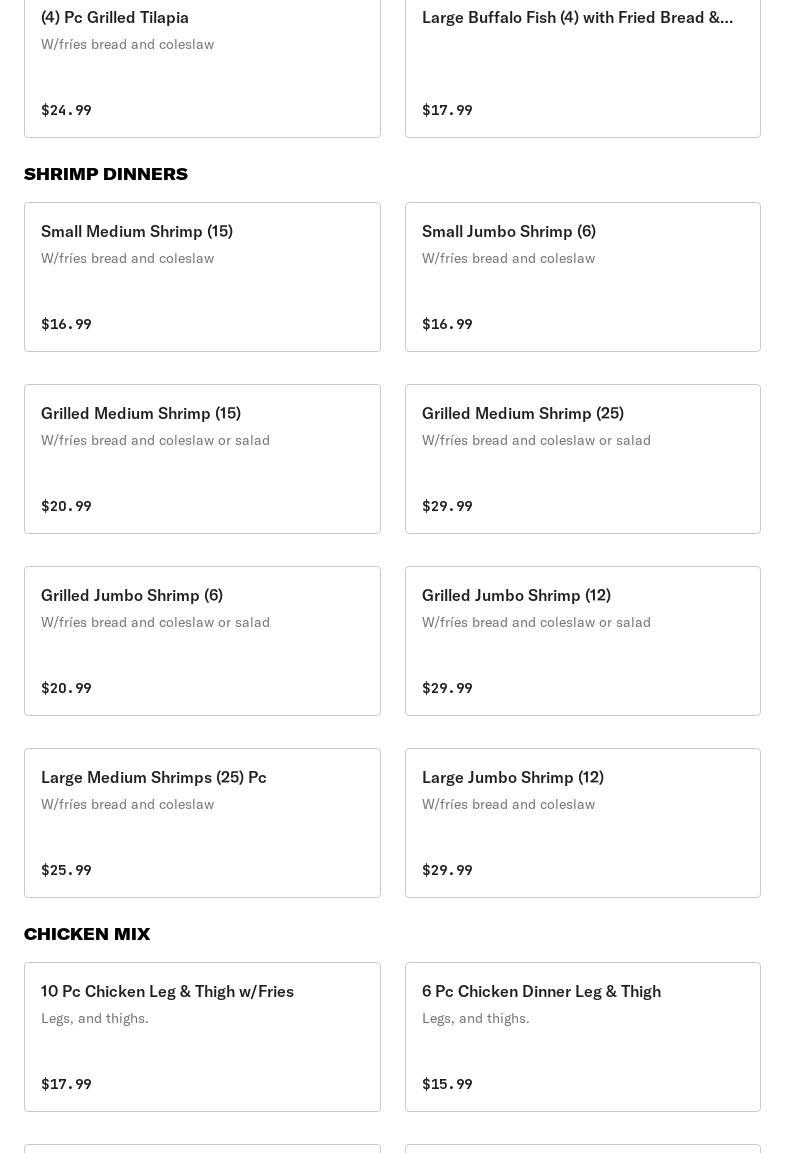This screenshot has height=1153, width=785.
Task: Choose Small Jumbo Shrimp (6) dinner
Action: point(583,277)
